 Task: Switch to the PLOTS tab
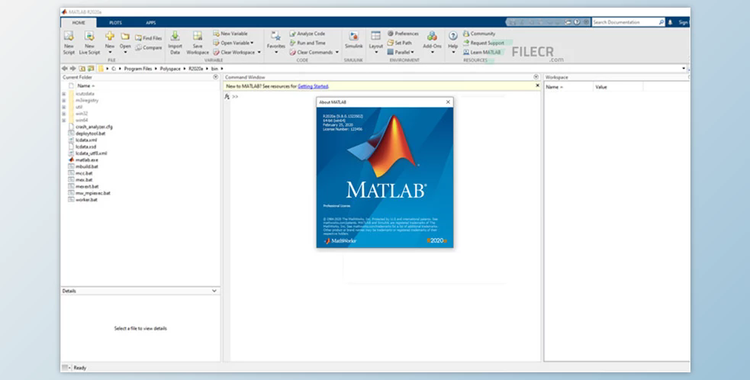(115, 22)
